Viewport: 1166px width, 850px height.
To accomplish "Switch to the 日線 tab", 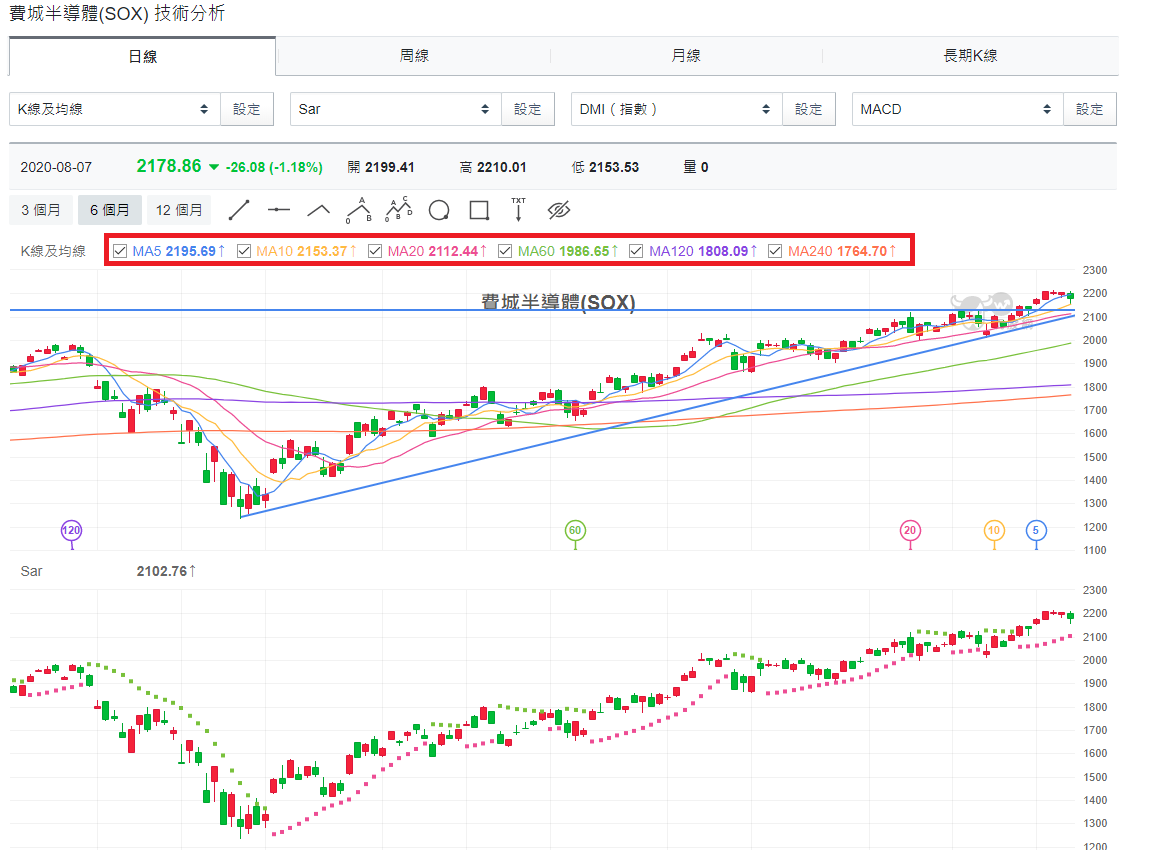I will [x=142, y=57].
